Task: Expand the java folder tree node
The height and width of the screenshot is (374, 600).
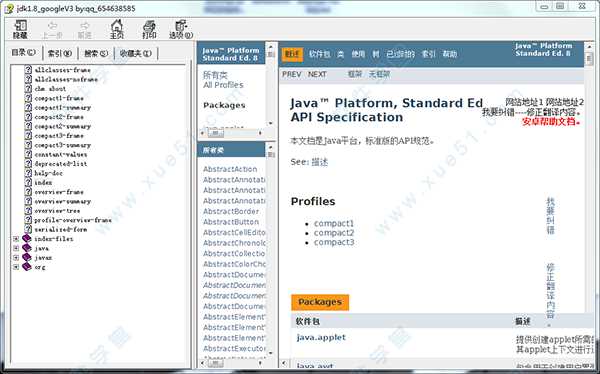Action: coord(16,248)
